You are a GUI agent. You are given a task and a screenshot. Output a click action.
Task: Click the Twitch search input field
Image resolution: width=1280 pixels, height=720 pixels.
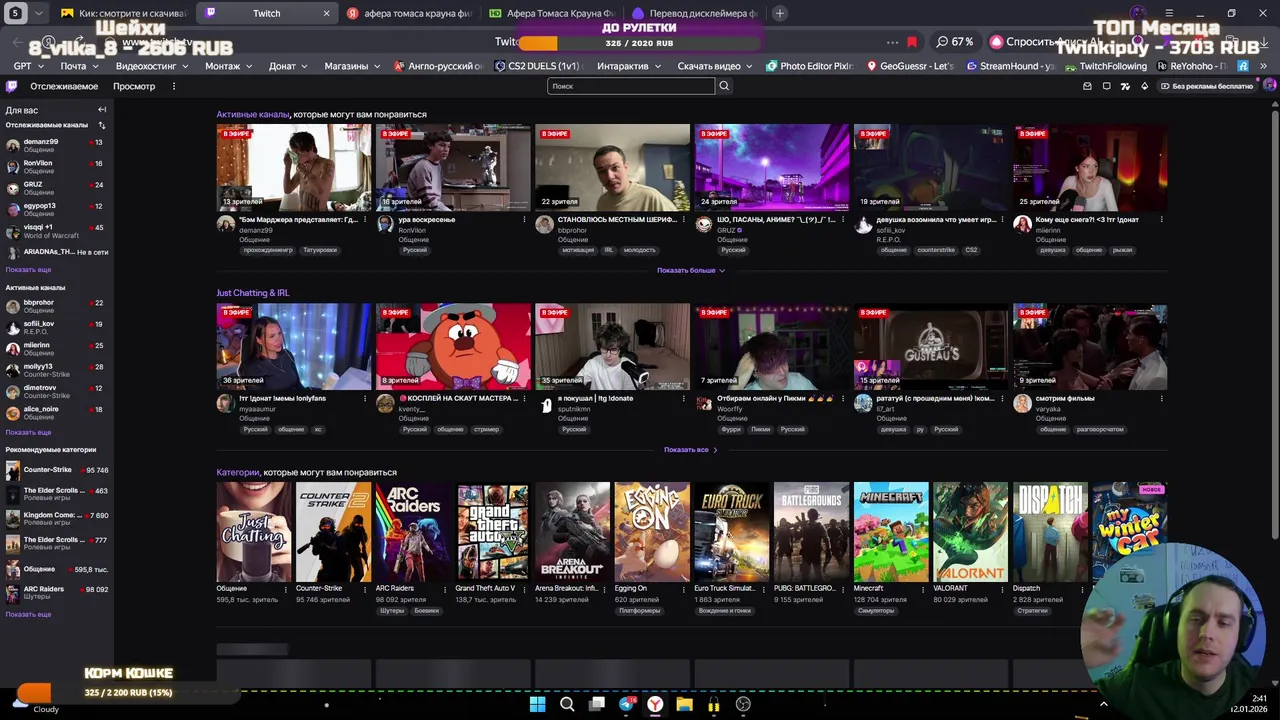[631, 86]
